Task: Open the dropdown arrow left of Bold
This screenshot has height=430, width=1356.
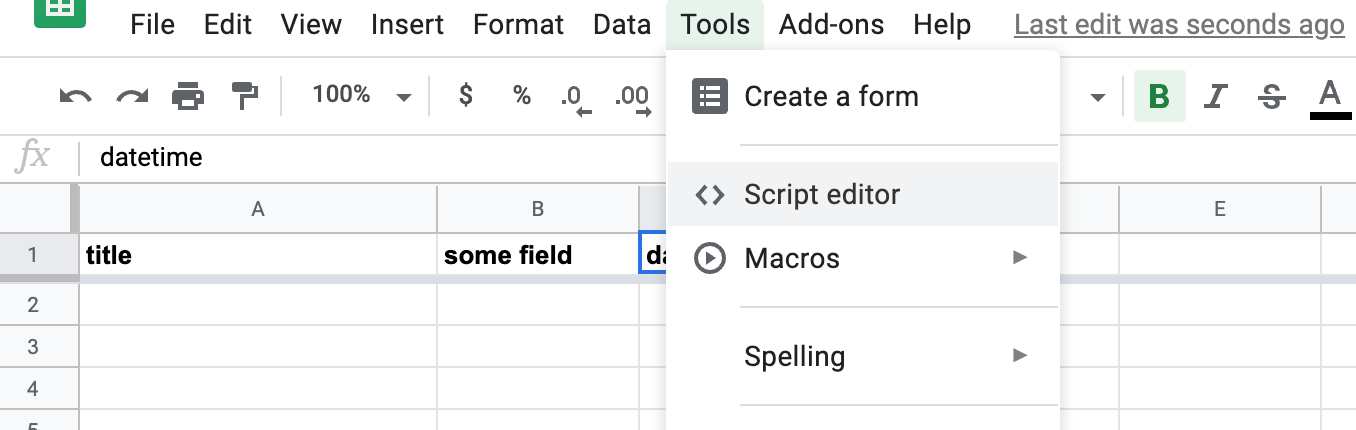Action: (x=1098, y=98)
